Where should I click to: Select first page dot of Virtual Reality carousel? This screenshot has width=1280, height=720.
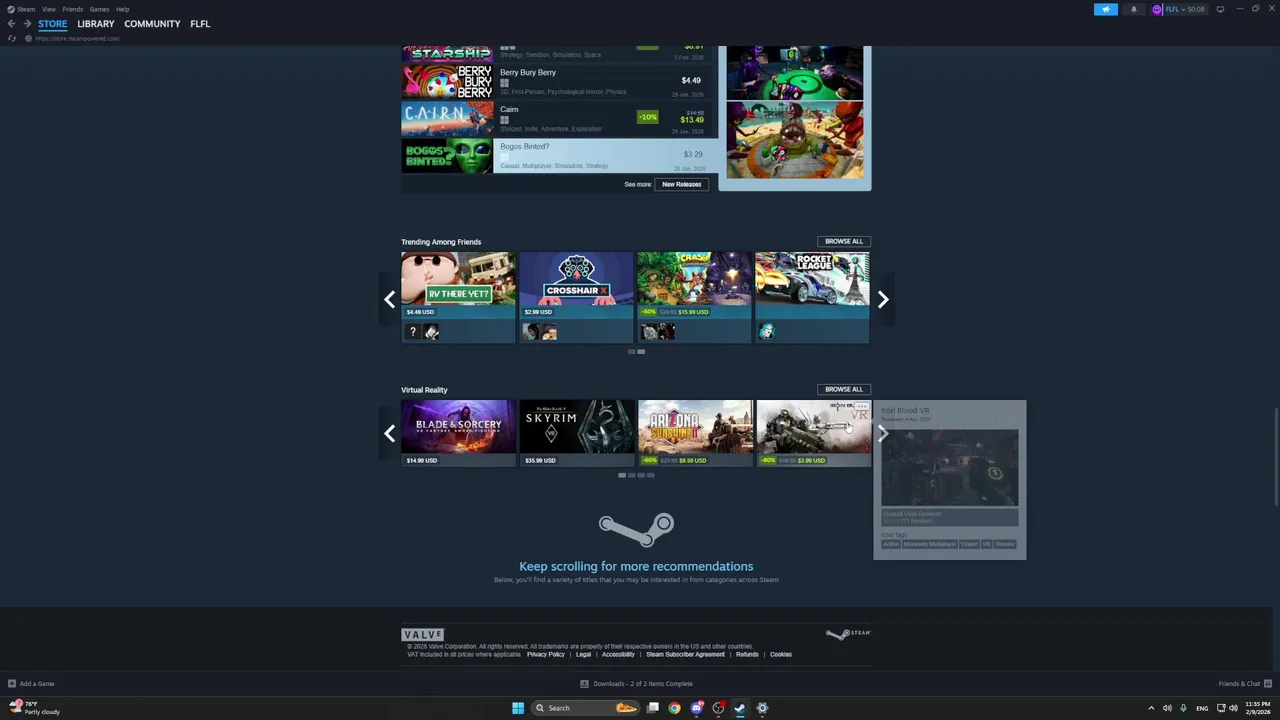click(x=622, y=475)
